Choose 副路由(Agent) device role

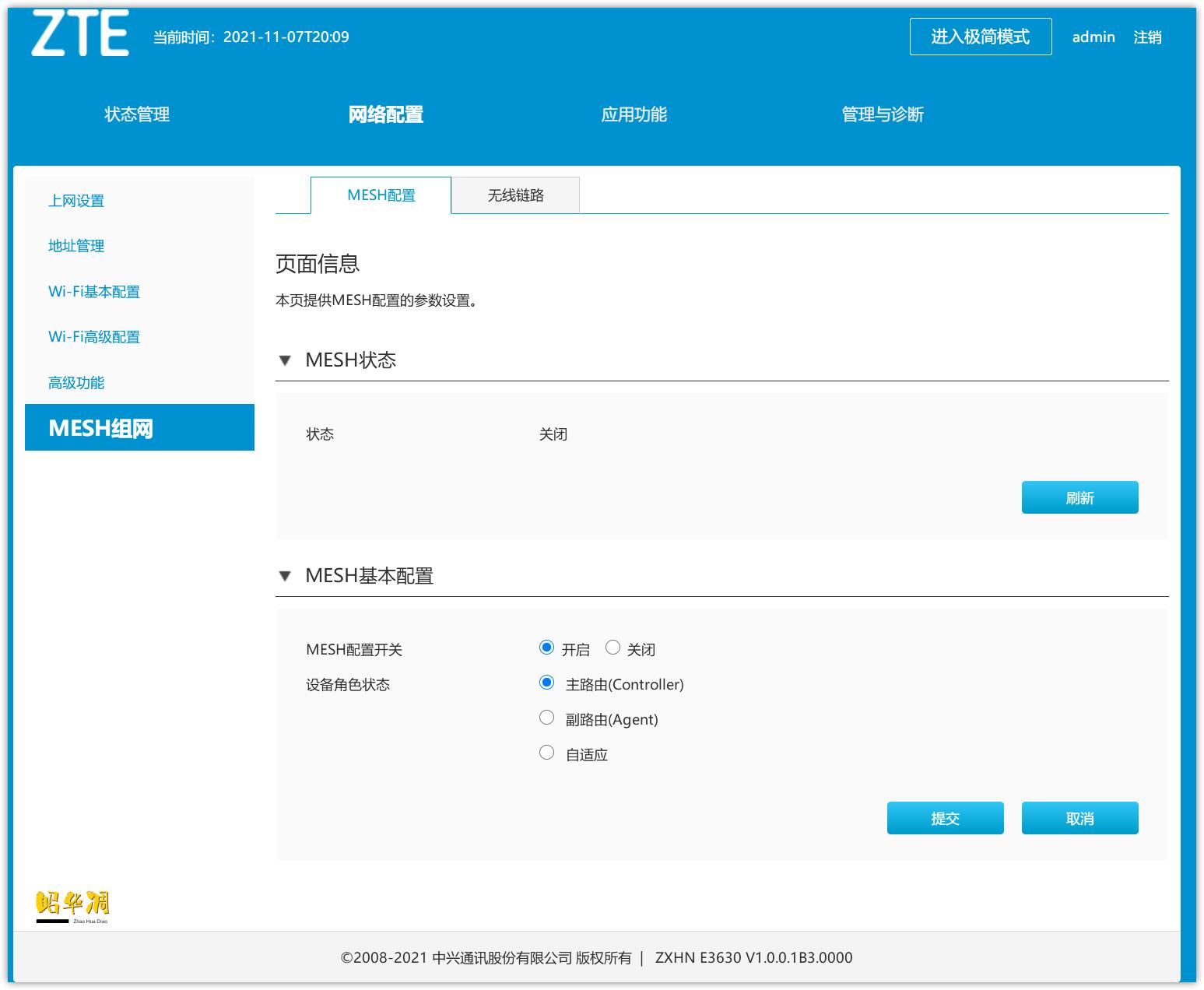pyautogui.click(x=546, y=717)
